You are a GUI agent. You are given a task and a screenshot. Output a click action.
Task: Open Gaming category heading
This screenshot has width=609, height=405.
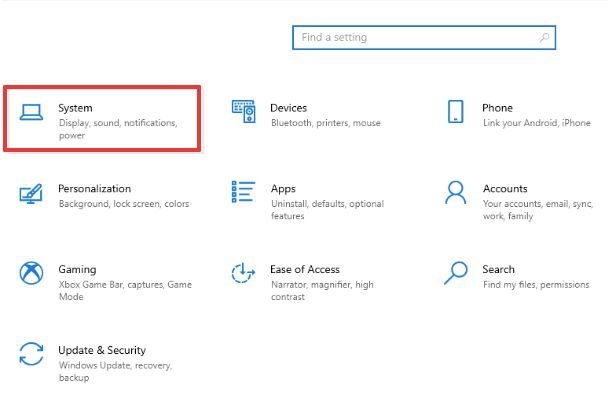click(x=77, y=269)
